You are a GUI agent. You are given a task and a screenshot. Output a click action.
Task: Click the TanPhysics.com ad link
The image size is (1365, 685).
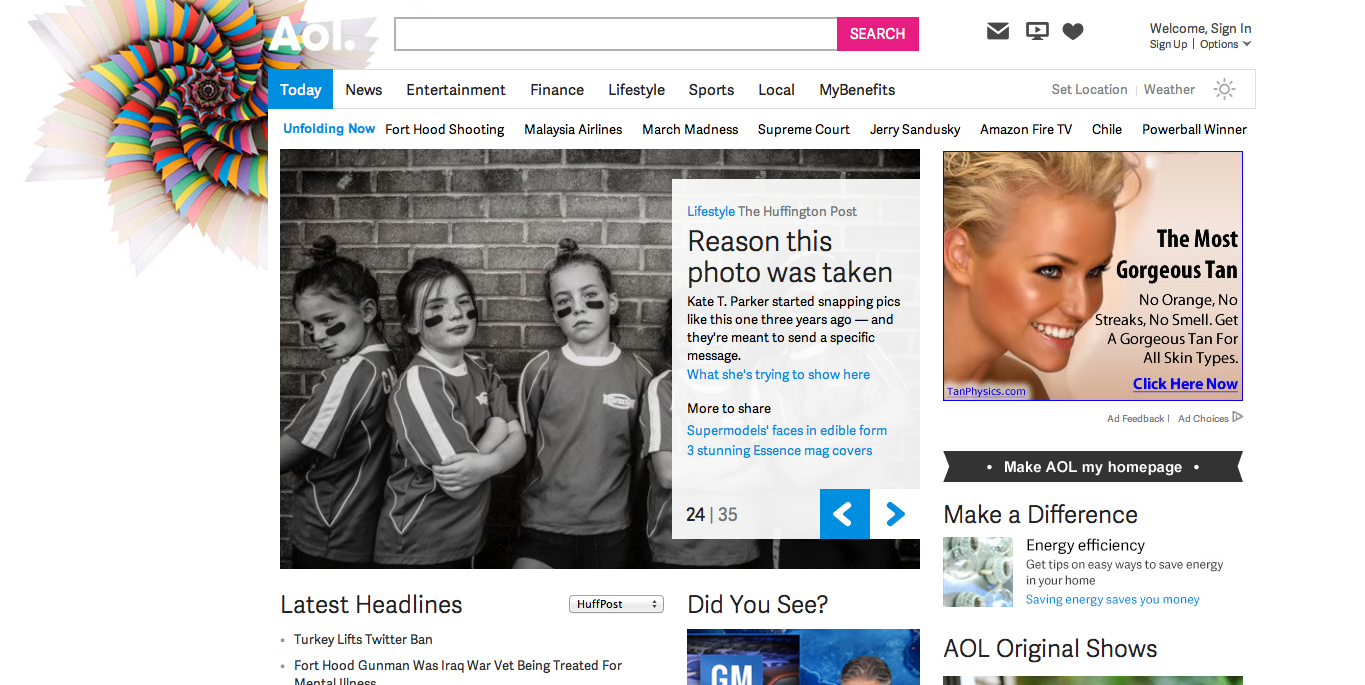click(x=986, y=391)
